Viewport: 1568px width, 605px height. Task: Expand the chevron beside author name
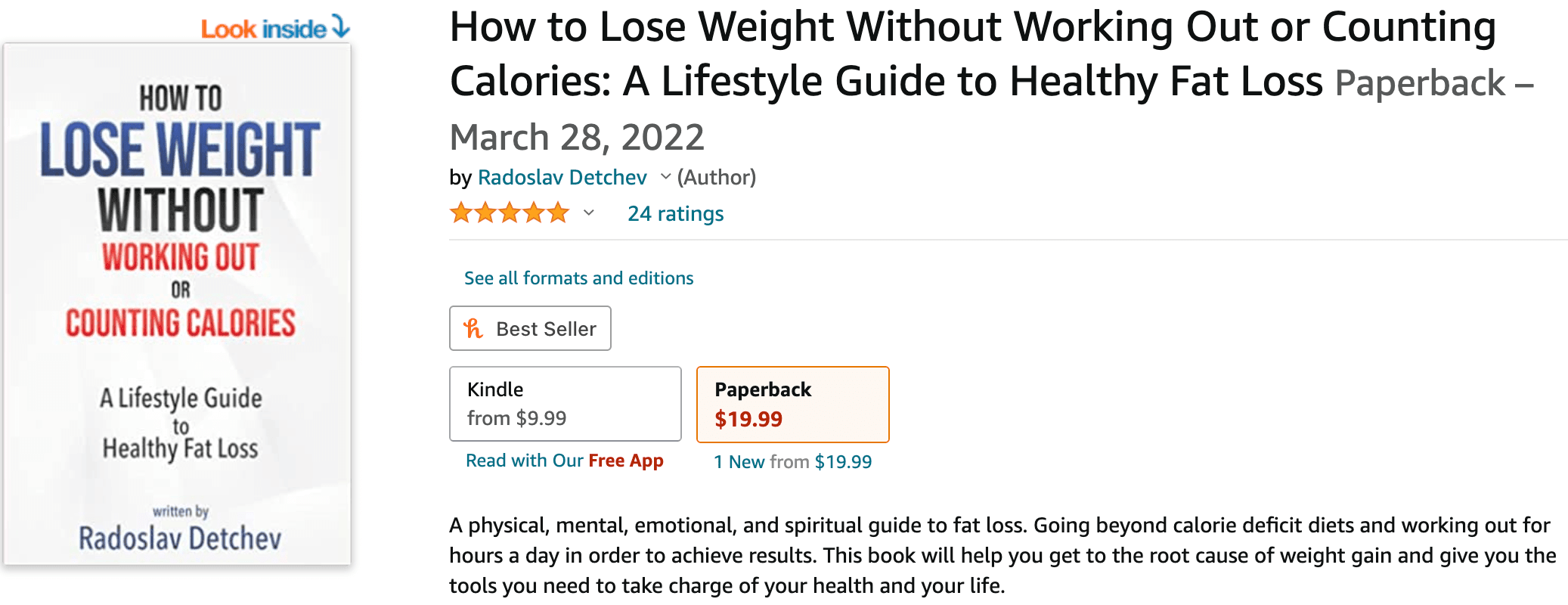665,177
